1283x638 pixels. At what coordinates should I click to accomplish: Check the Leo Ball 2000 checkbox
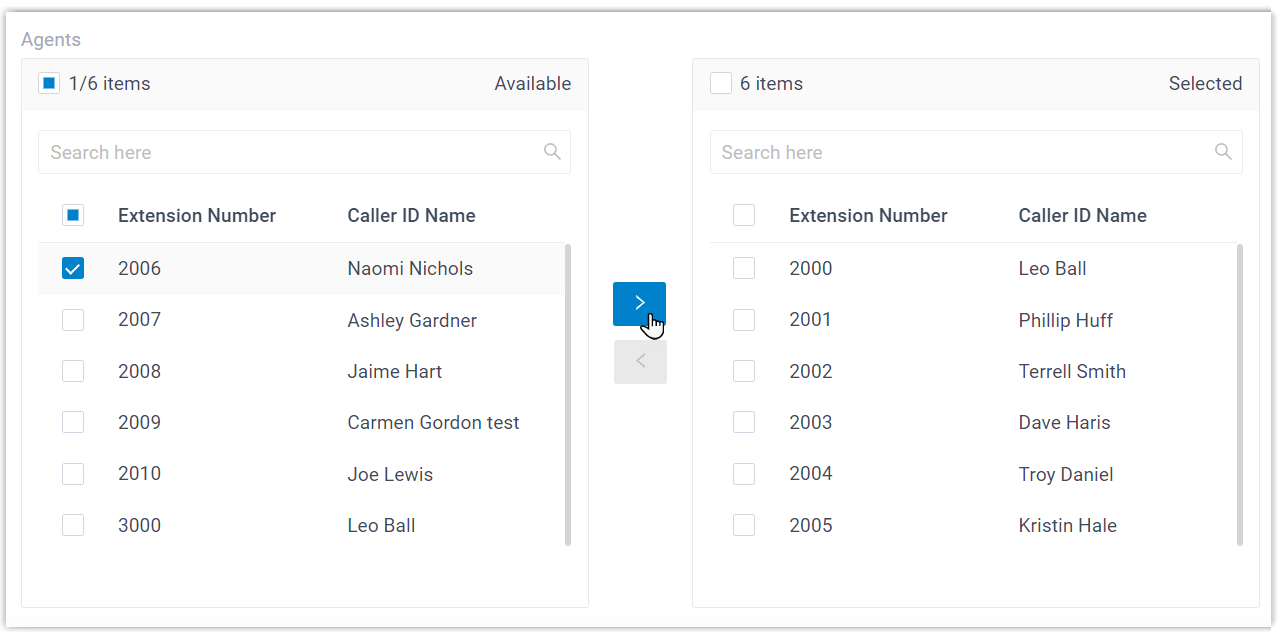click(x=744, y=268)
